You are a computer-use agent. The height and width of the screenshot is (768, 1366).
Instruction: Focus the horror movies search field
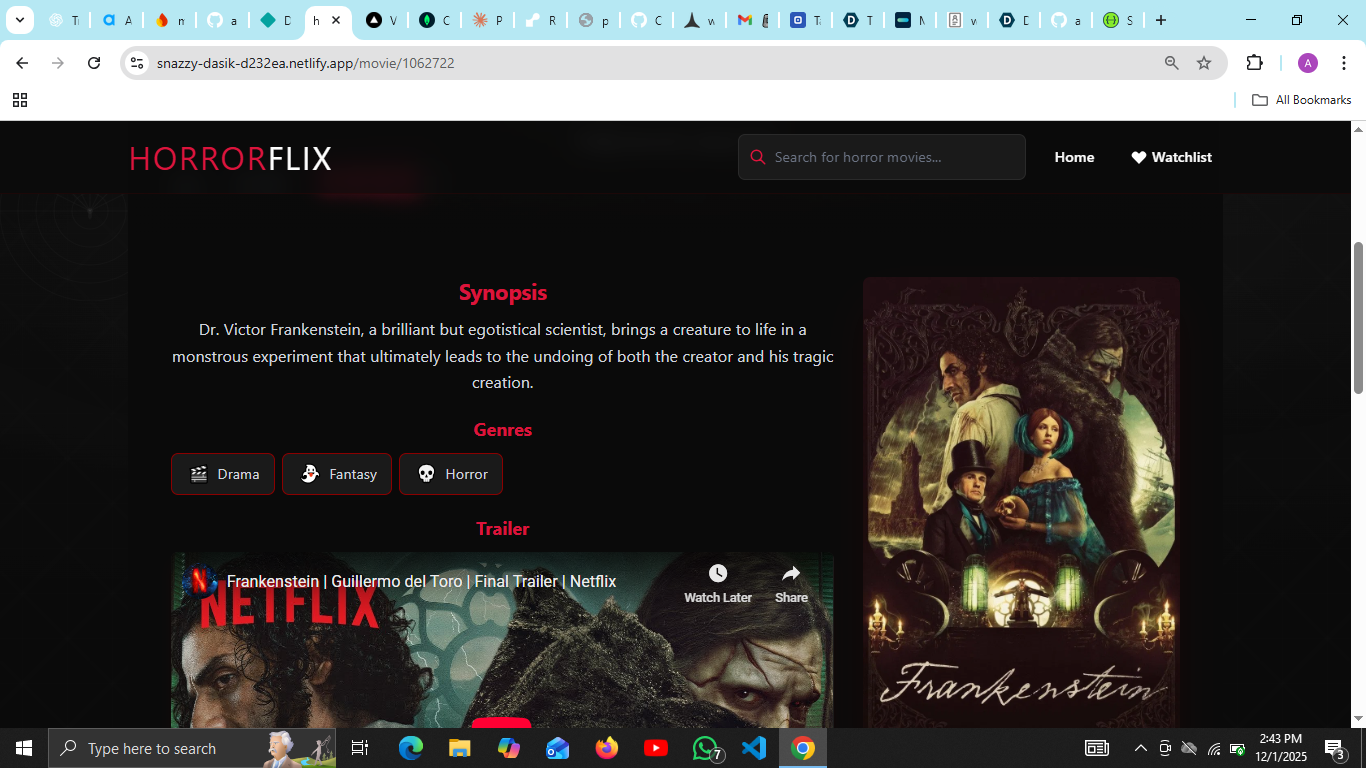tap(882, 157)
